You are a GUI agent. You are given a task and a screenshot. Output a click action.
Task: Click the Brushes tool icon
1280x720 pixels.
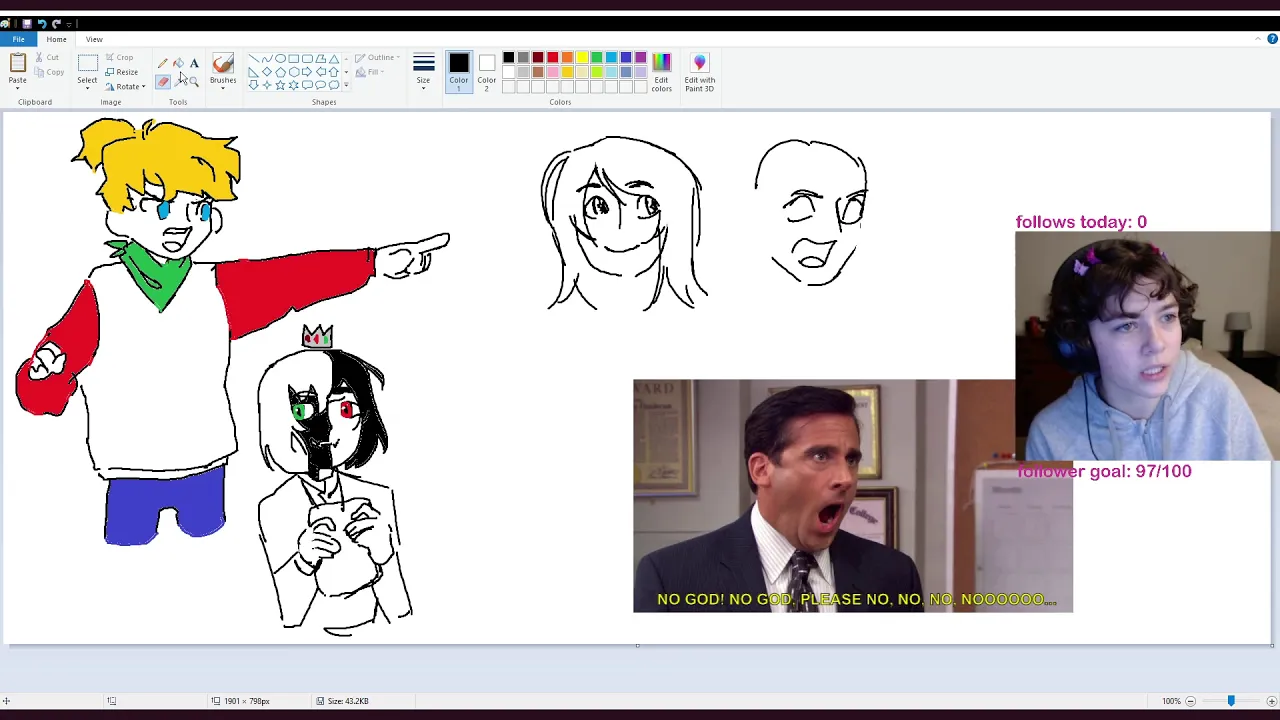(x=223, y=64)
